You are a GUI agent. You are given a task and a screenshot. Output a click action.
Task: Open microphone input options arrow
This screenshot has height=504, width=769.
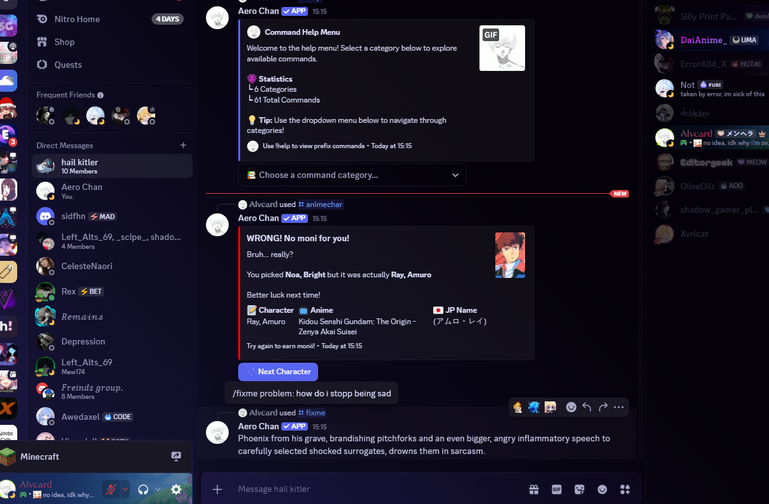click(125, 489)
